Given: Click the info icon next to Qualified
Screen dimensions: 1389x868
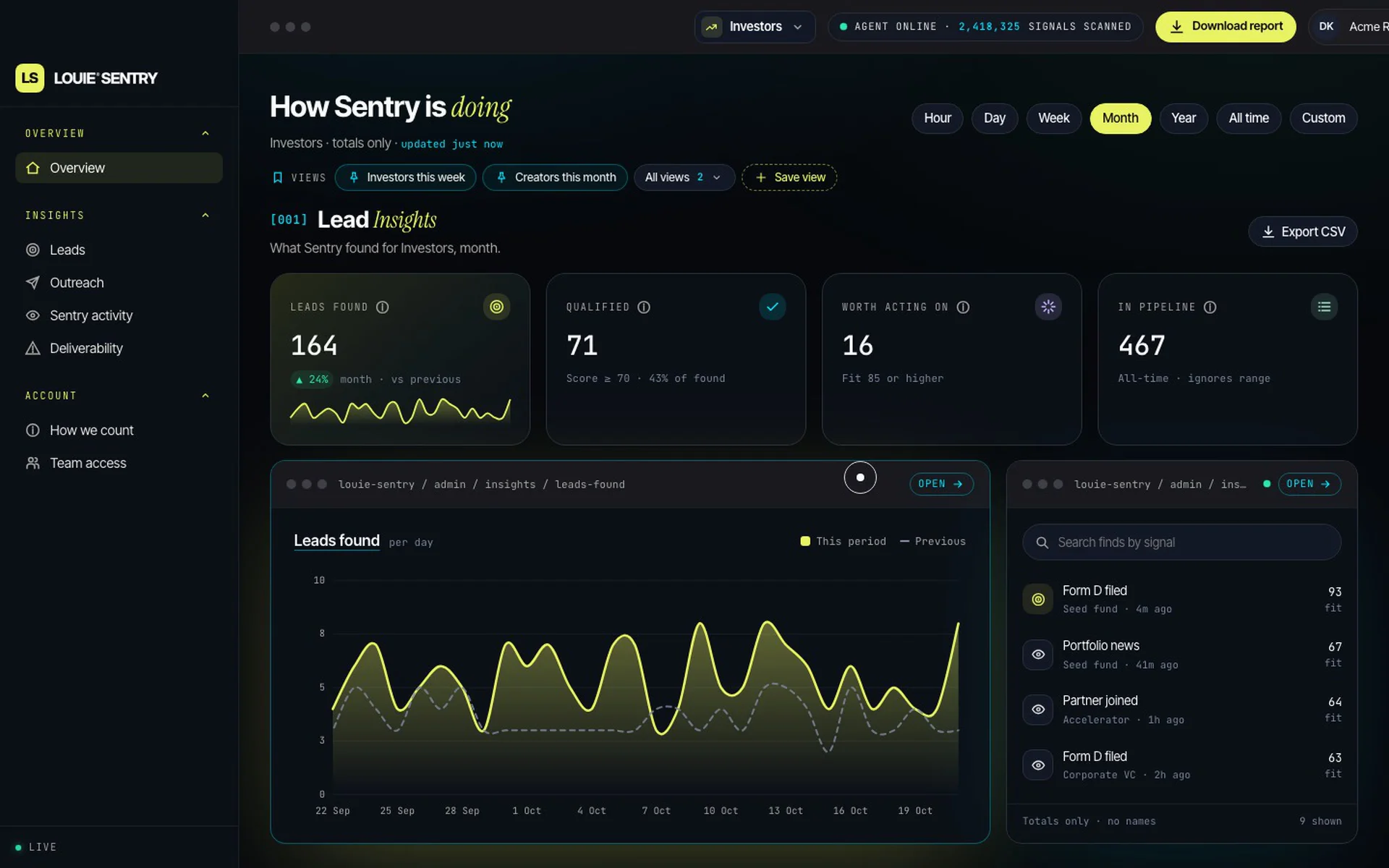Looking at the screenshot, I should 644,307.
